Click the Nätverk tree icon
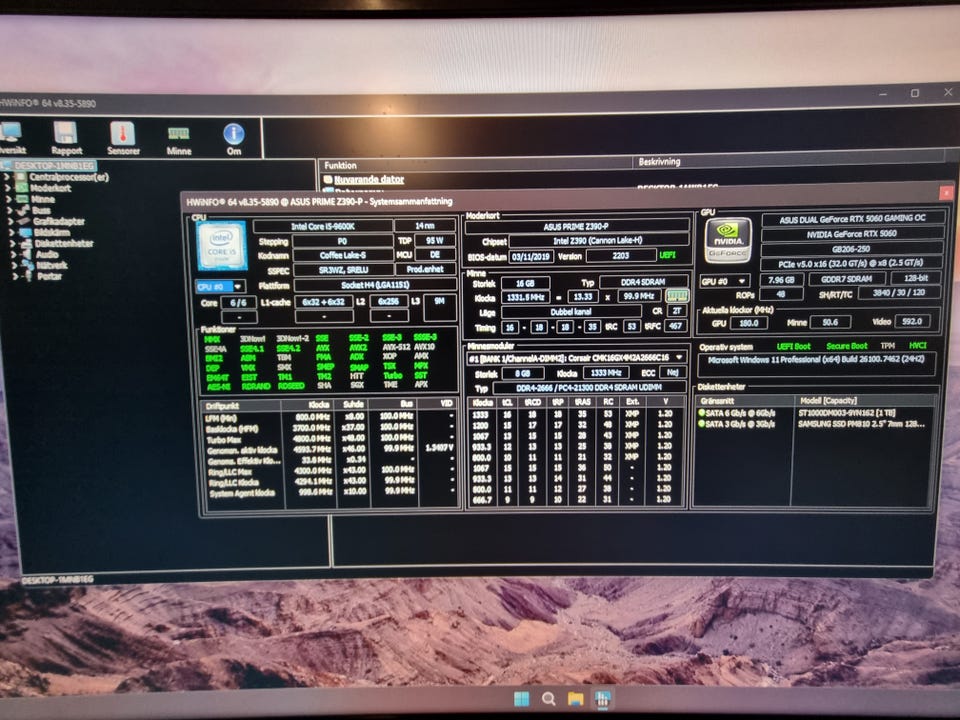The height and width of the screenshot is (720, 960). pos(28,265)
